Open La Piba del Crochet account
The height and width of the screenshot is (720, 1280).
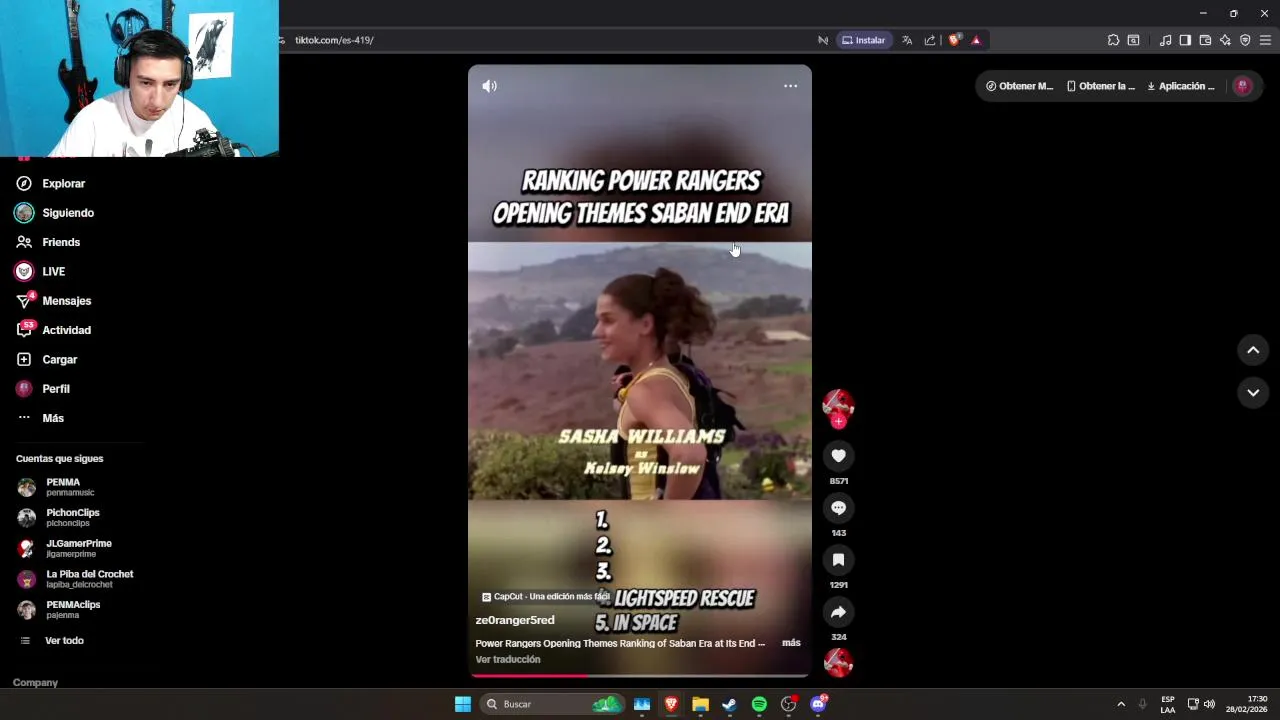[x=75, y=579]
